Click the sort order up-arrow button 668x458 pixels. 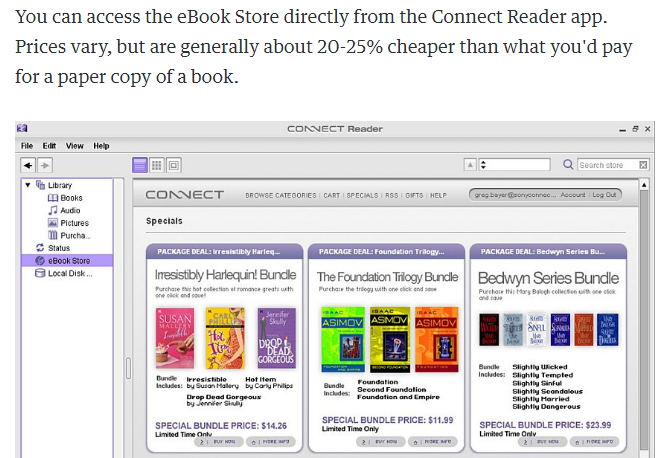point(470,165)
